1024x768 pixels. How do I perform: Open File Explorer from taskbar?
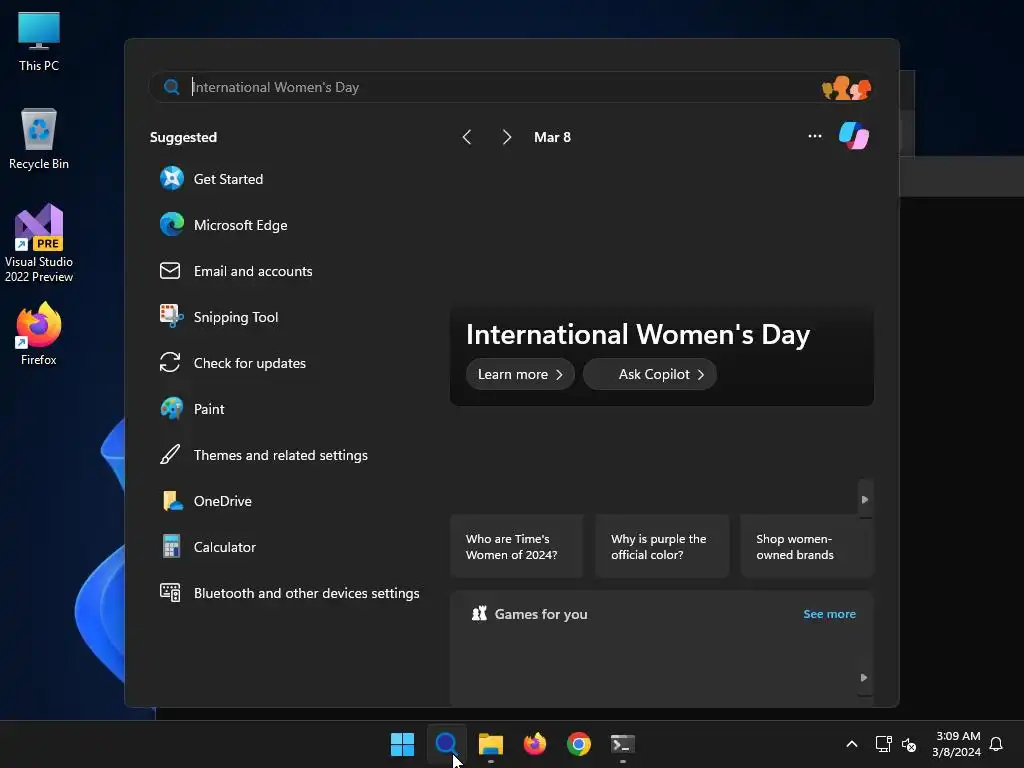coord(490,744)
